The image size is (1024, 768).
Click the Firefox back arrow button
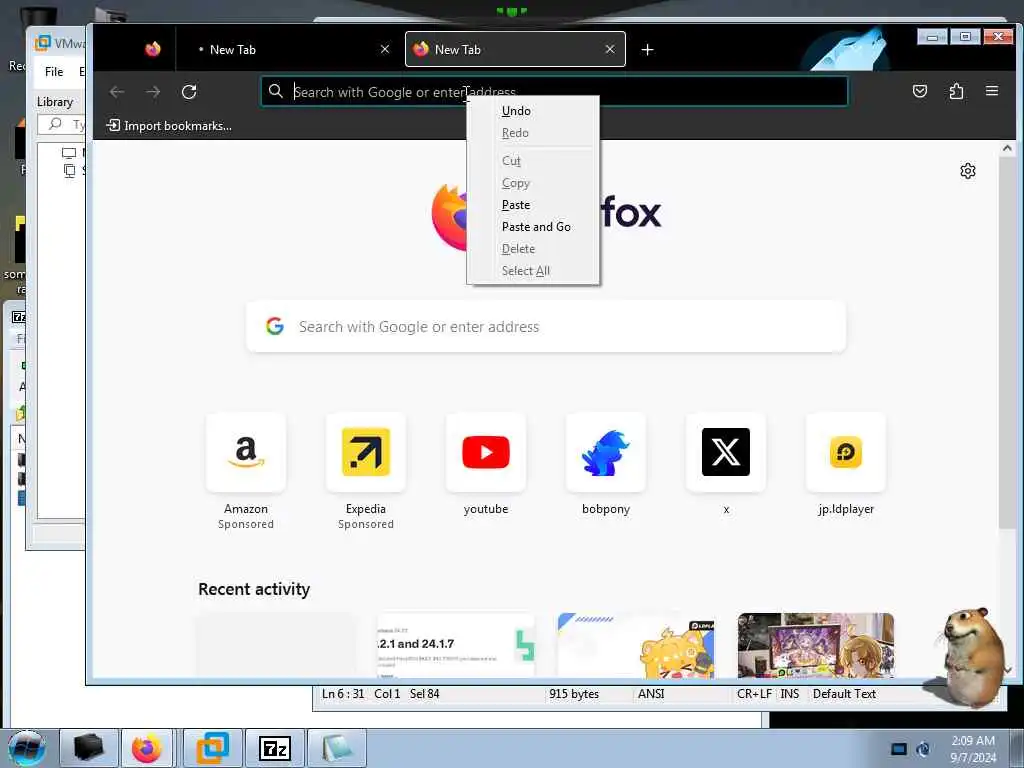[117, 92]
